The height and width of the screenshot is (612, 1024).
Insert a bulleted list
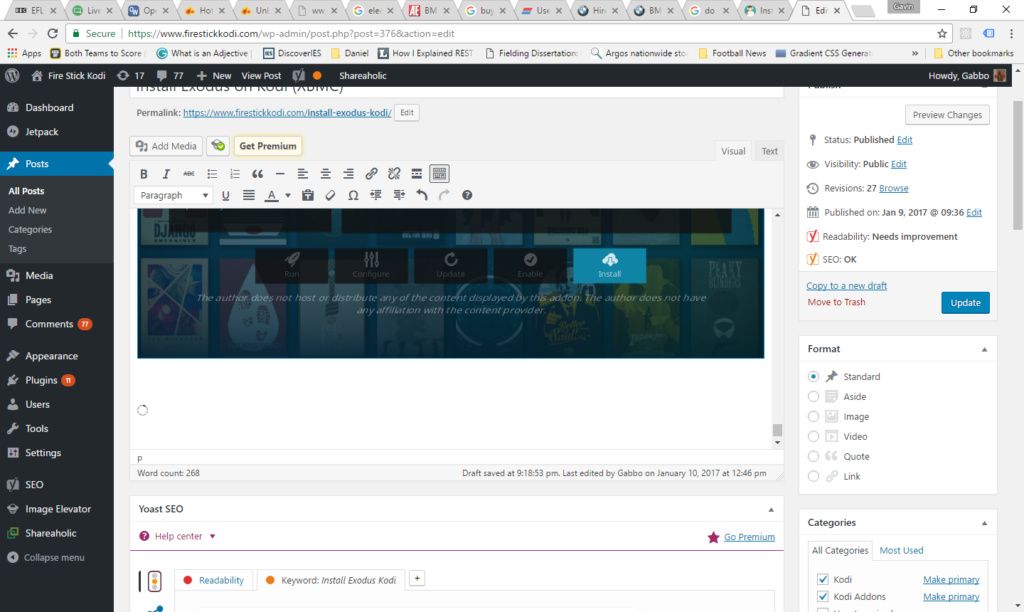pos(212,174)
